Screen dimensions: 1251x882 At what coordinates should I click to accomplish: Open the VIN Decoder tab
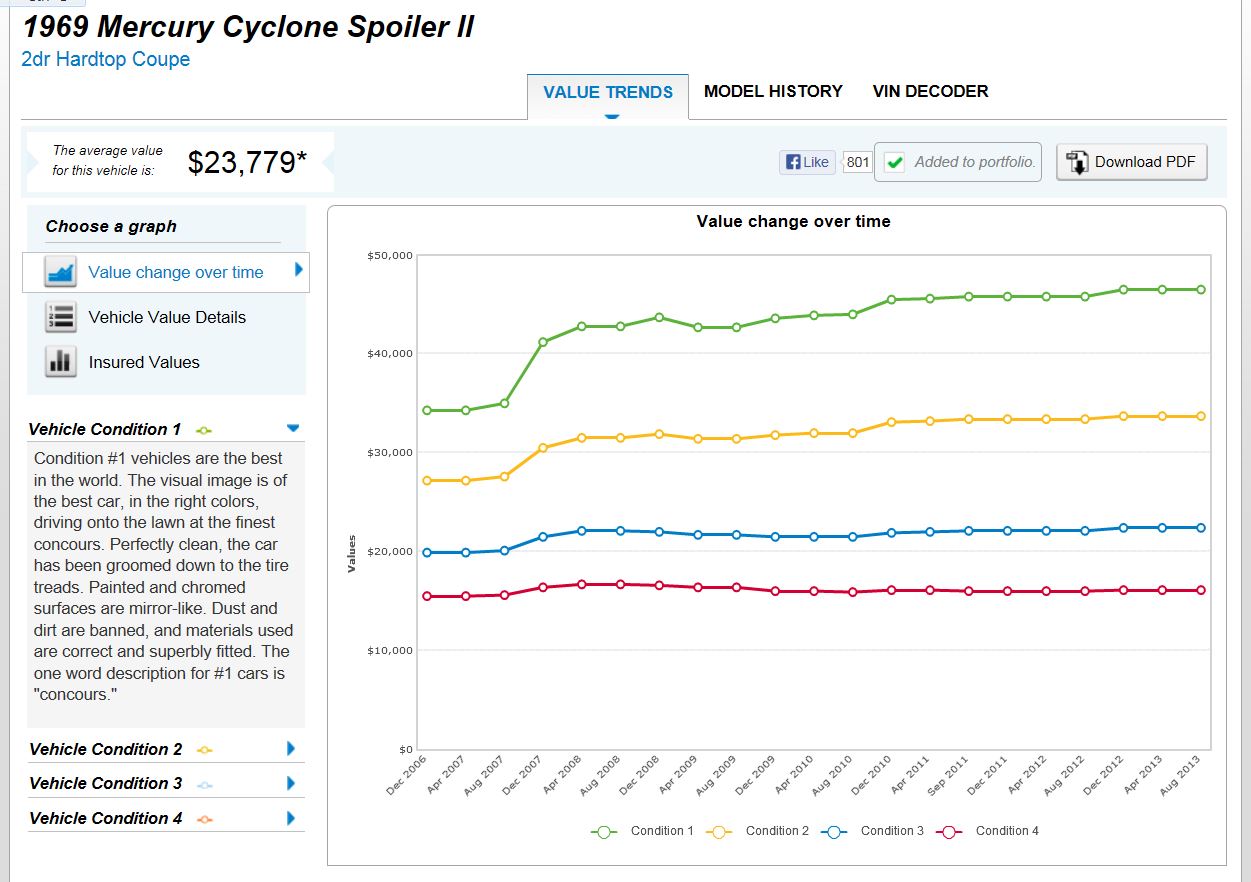(930, 91)
